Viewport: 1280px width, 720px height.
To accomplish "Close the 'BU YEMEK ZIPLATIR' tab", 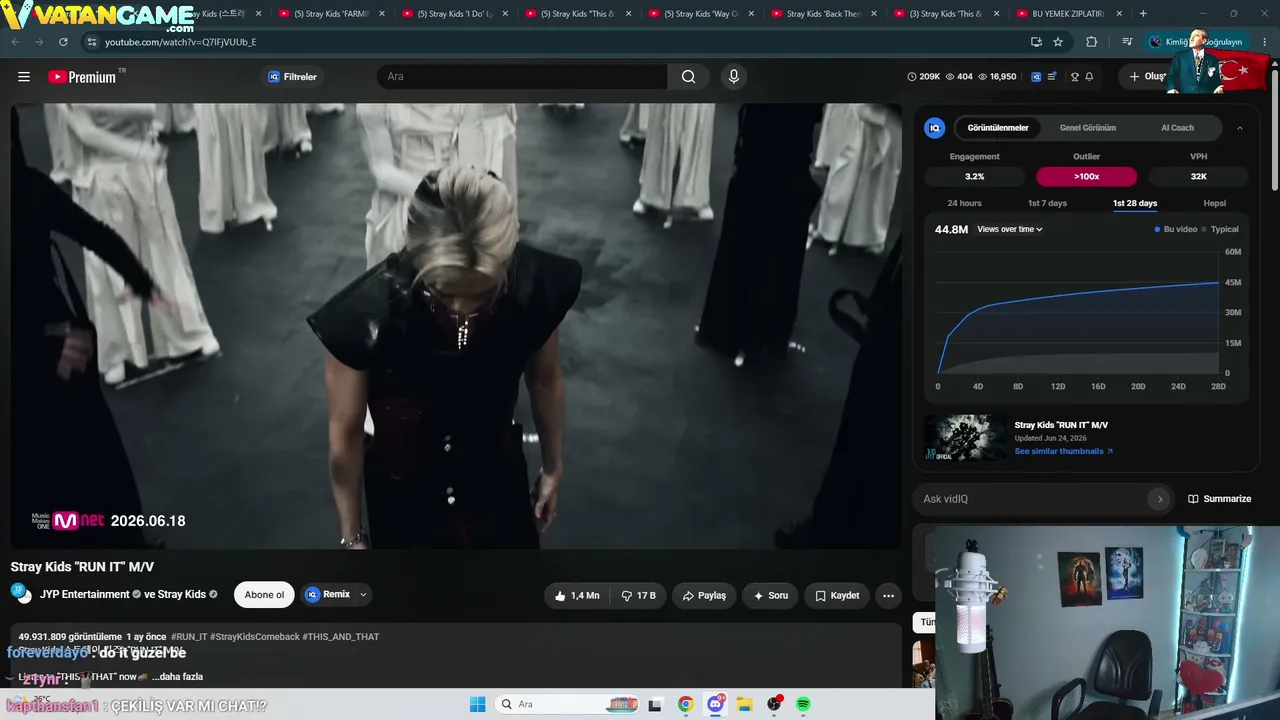I will [1118, 14].
